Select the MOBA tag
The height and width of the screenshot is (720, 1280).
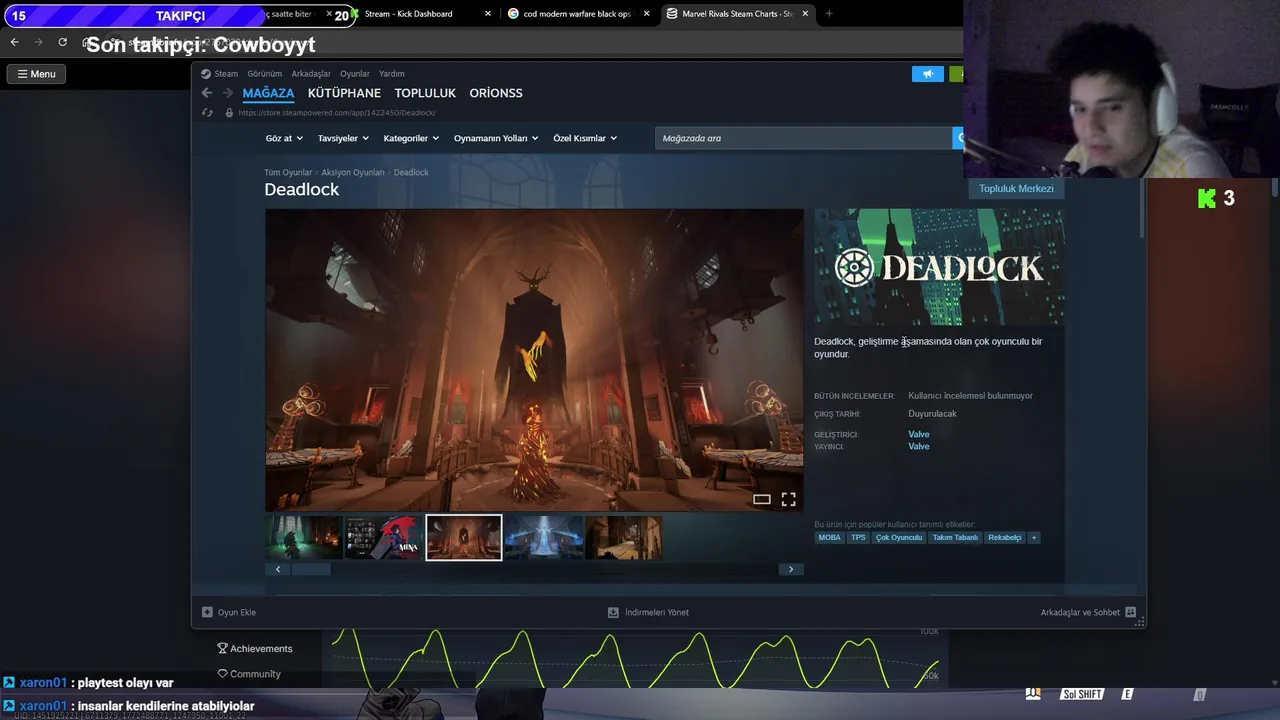coord(830,537)
